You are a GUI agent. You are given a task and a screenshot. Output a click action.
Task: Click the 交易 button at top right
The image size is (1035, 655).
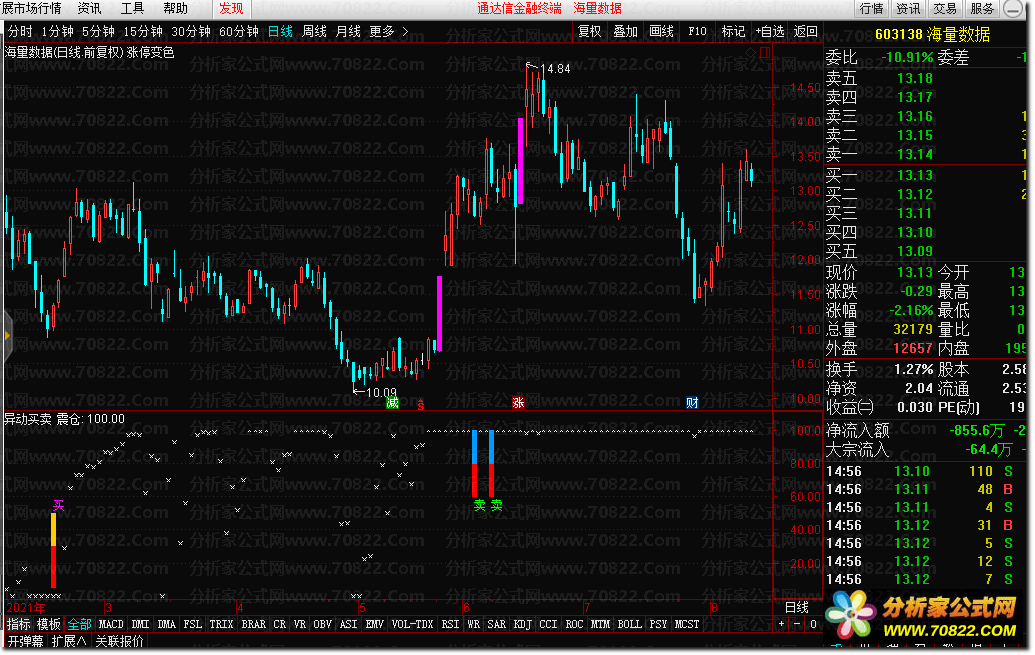click(945, 9)
